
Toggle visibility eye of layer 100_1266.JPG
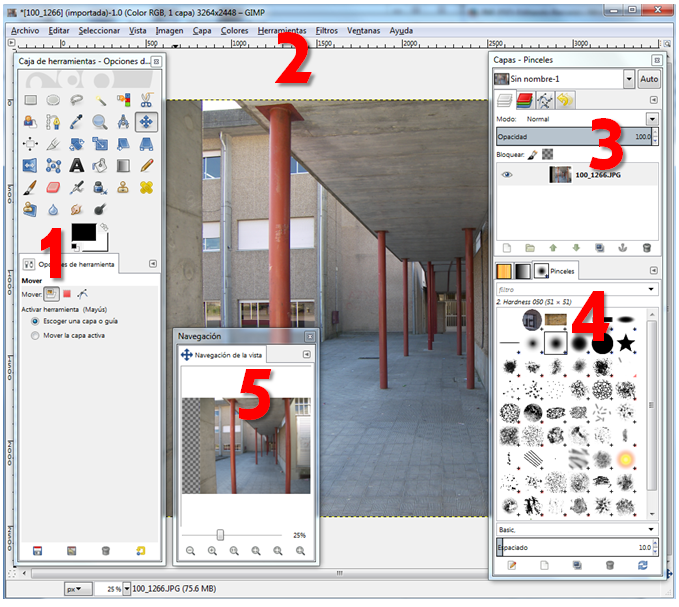(507, 175)
